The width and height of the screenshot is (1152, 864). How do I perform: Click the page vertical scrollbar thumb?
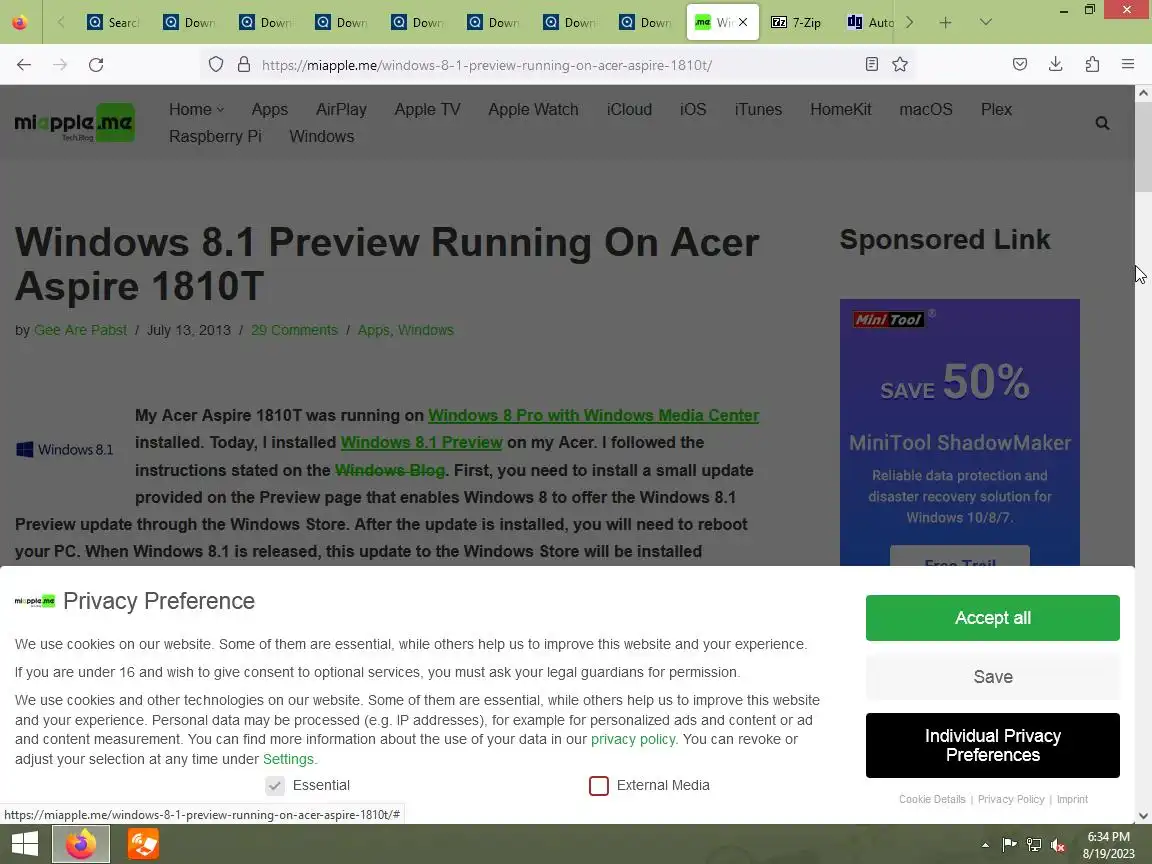click(1143, 147)
